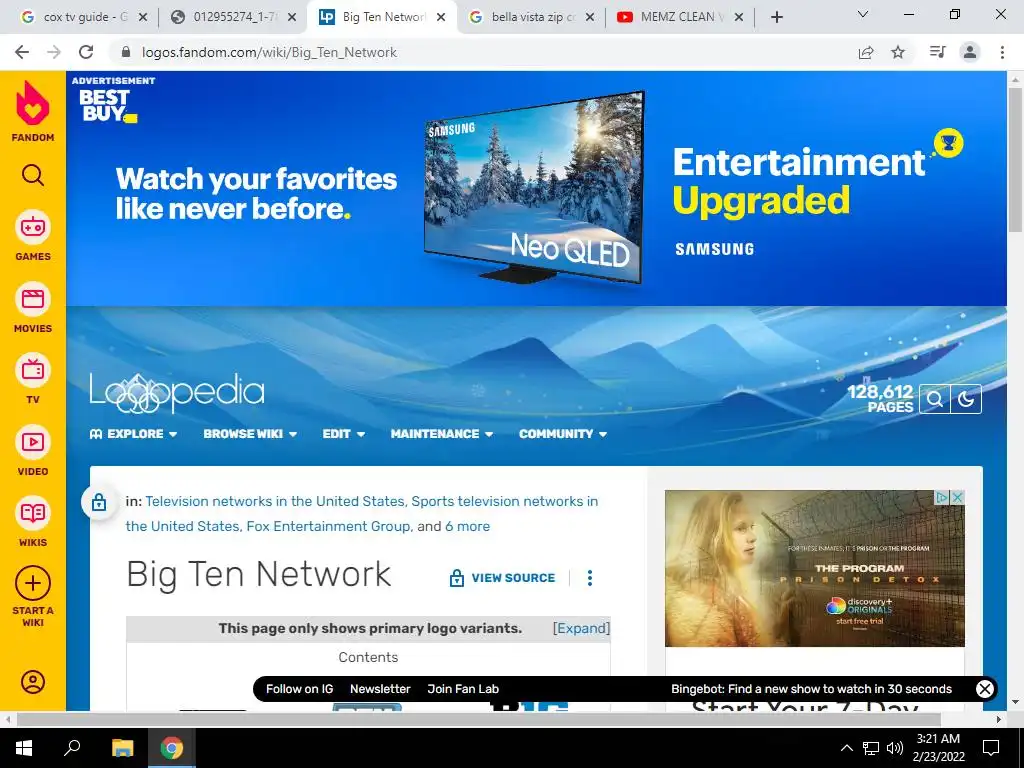Click the Join Fan Lab link
The width and height of the screenshot is (1024, 768).
click(x=463, y=689)
